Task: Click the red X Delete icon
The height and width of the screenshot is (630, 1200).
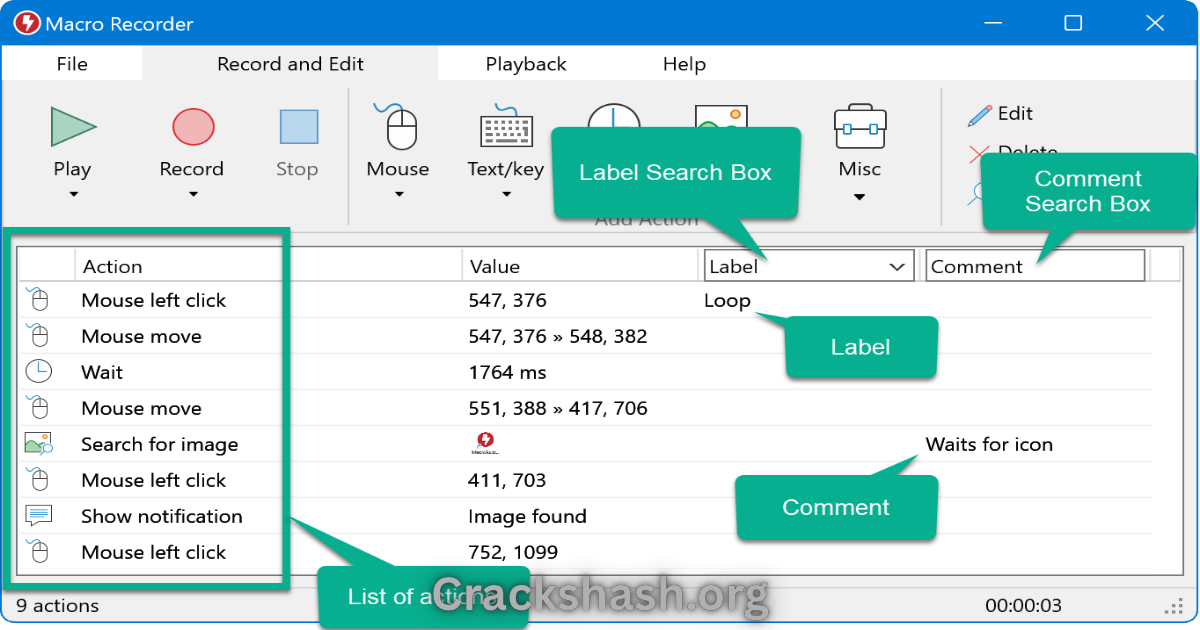Action: click(x=979, y=153)
